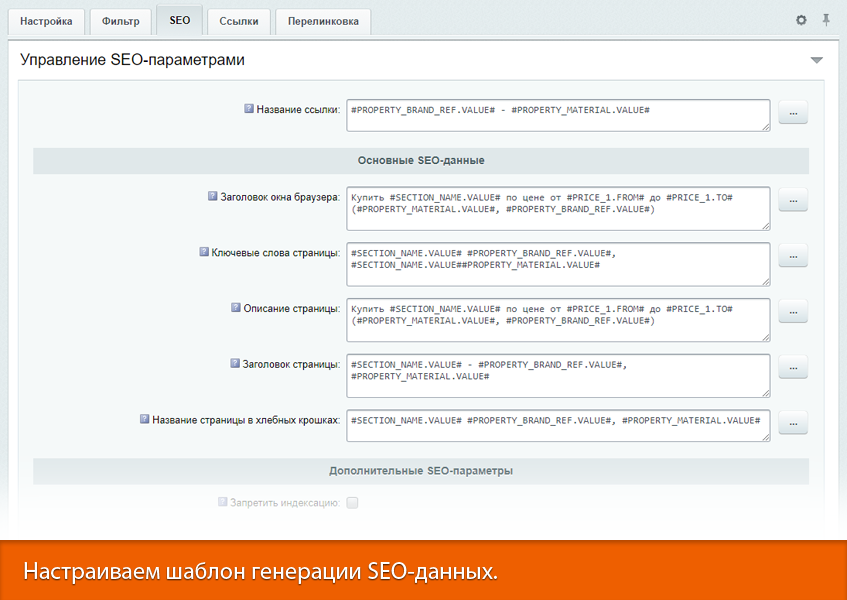Toggle the Запретить индексацию checkbox

point(351,501)
